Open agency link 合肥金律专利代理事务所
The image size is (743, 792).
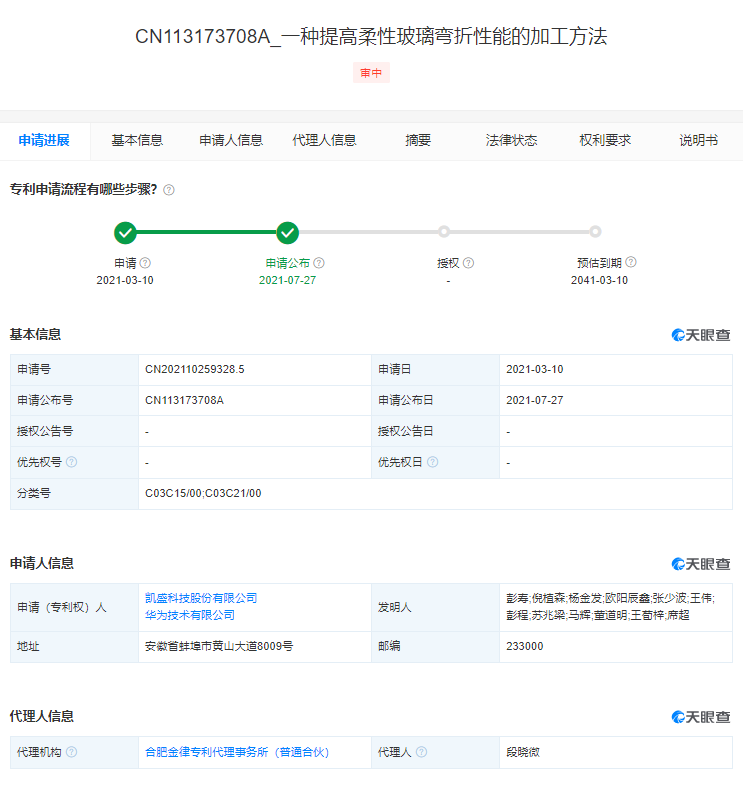pos(237,752)
